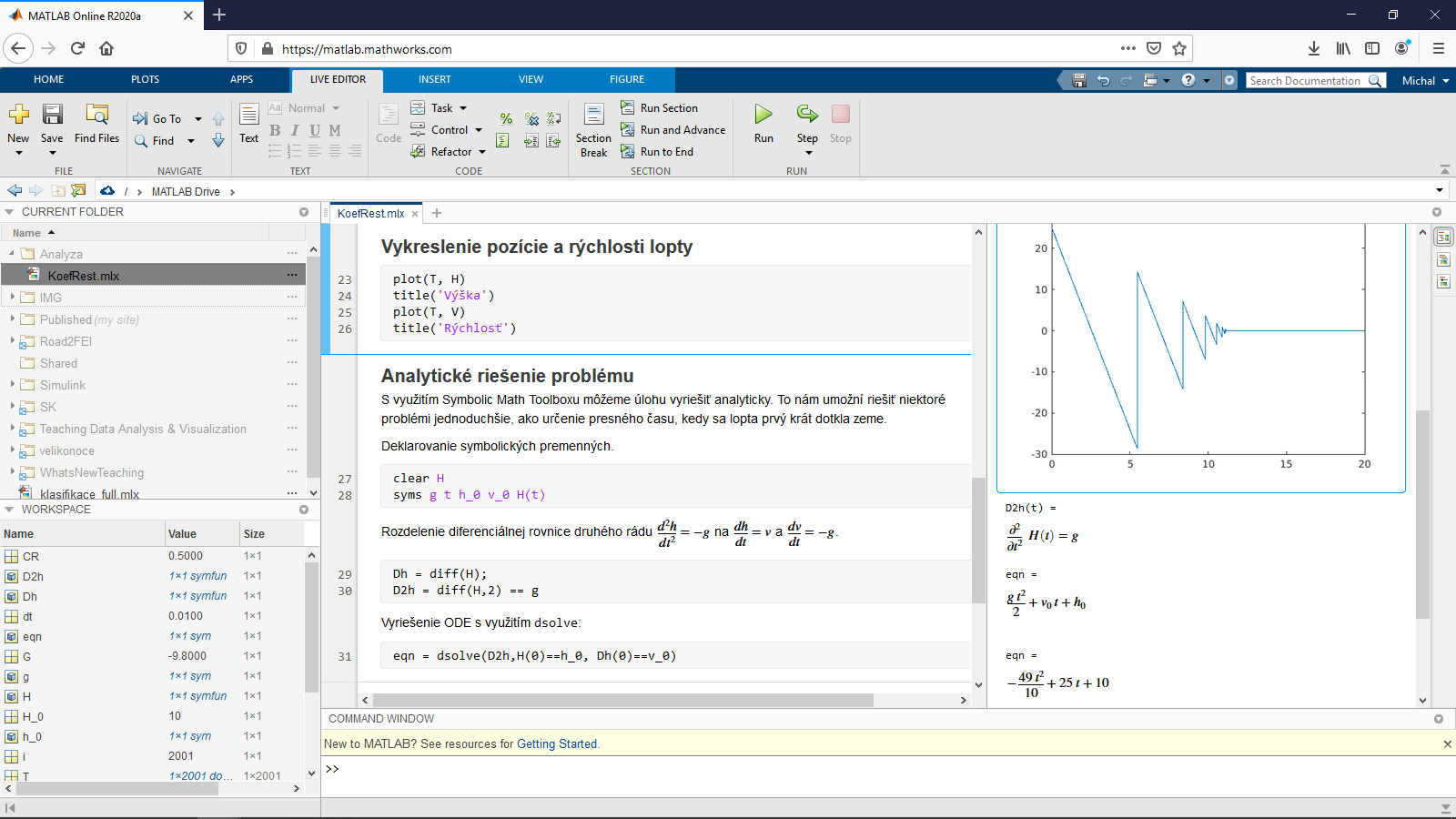The height and width of the screenshot is (819, 1456).
Task: Click the quick access undo icon
Action: 1103,81
